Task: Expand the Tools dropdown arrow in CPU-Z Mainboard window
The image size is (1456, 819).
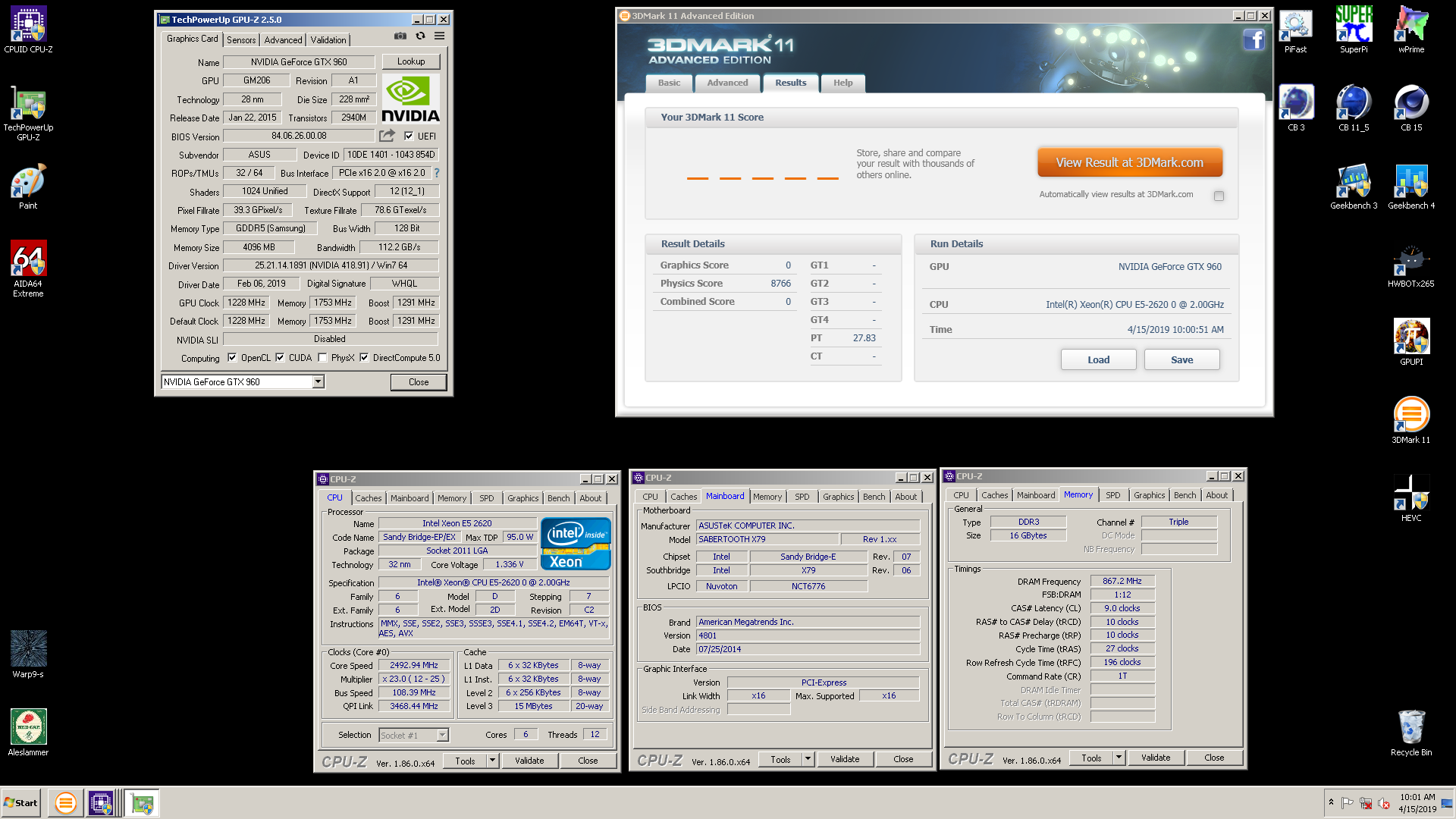Action: (808, 759)
